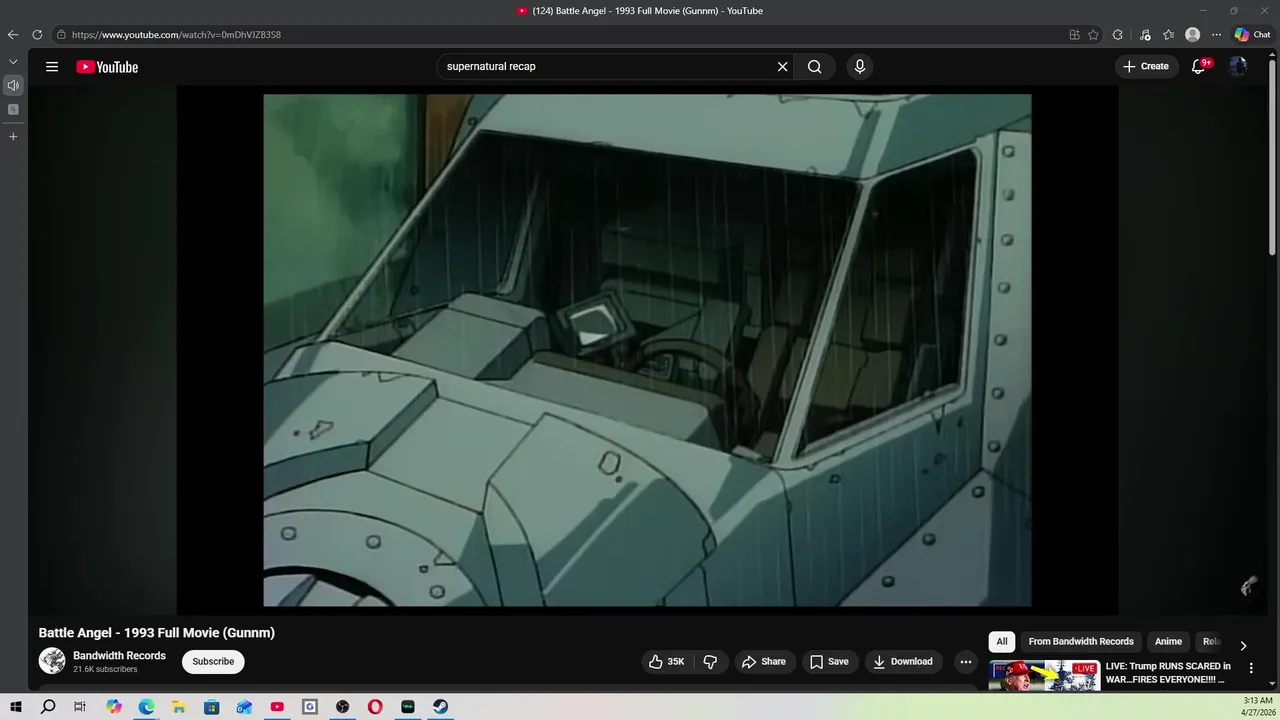The image size is (1280, 720).
Task: Open Outlook from the taskbar
Action: coord(244,707)
